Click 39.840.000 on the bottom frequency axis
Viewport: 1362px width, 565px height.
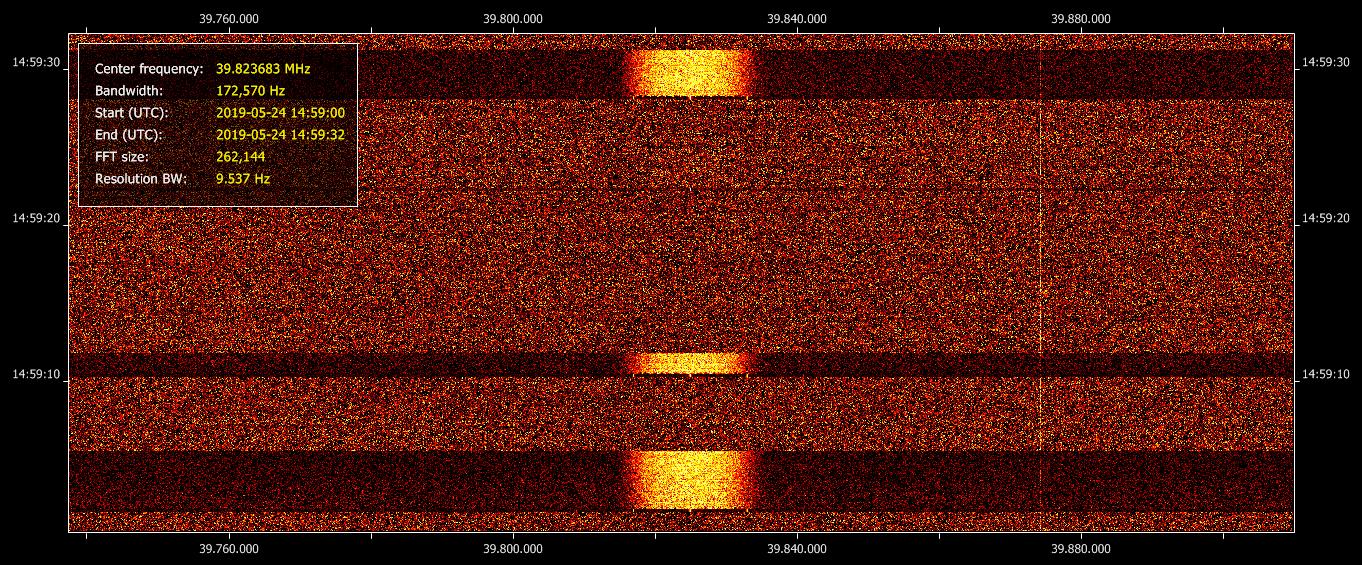pyautogui.click(x=797, y=548)
